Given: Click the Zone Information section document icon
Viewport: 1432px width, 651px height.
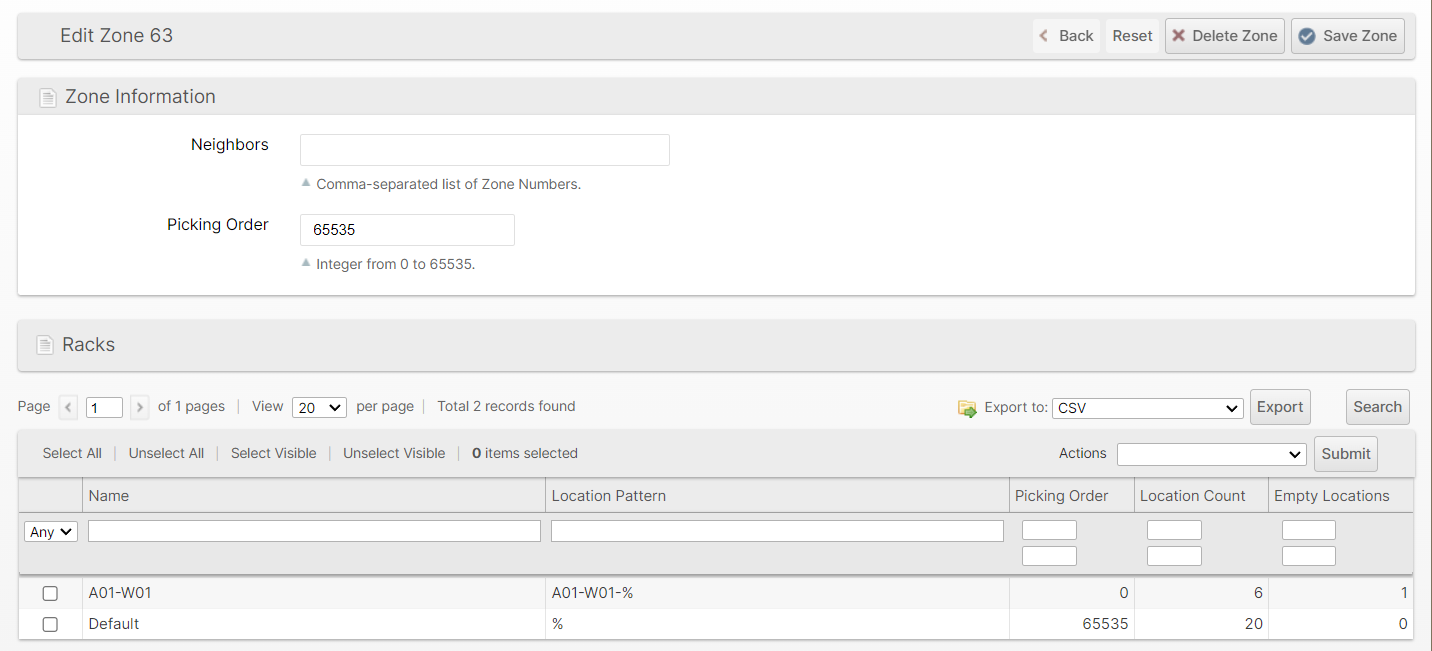Looking at the screenshot, I should point(47,98).
